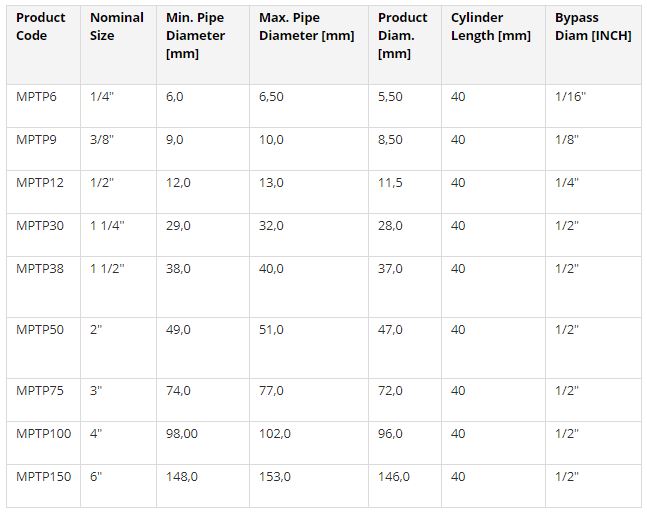Viewport: 647px width, 512px height.
Task: Click the 3/8" nominal size cell
Action: pos(102,140)
